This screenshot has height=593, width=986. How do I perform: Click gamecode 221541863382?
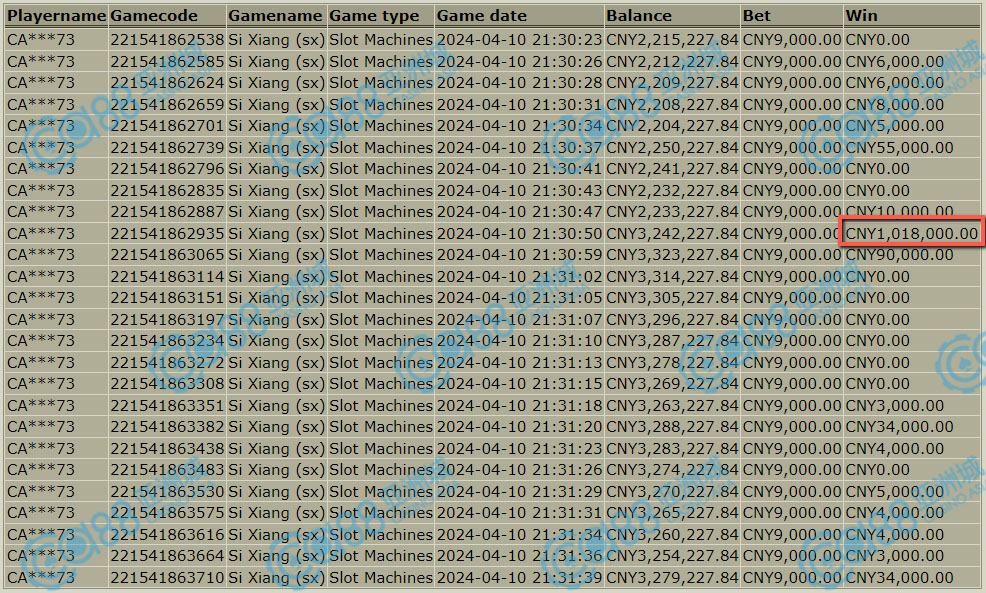click(167, 427)
